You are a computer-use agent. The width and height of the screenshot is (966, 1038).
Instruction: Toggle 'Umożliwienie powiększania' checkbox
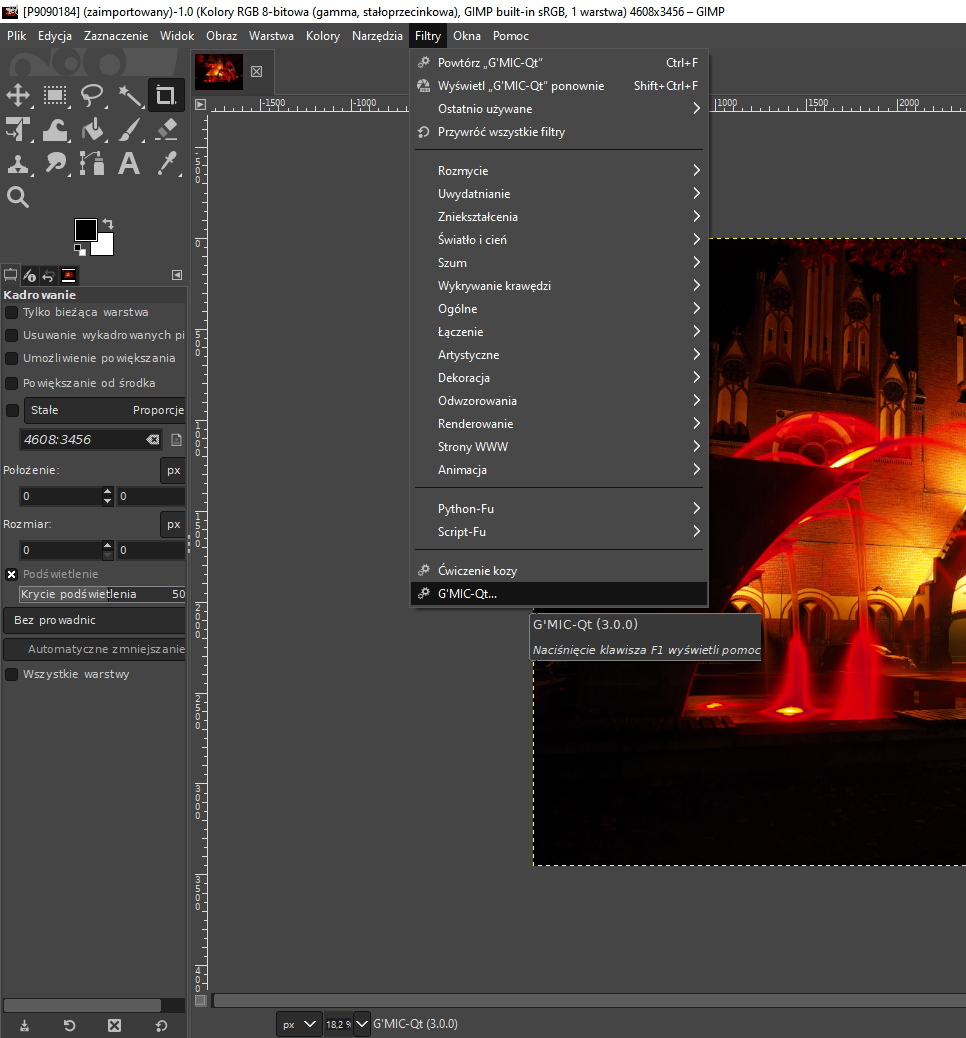click(12, 358)
